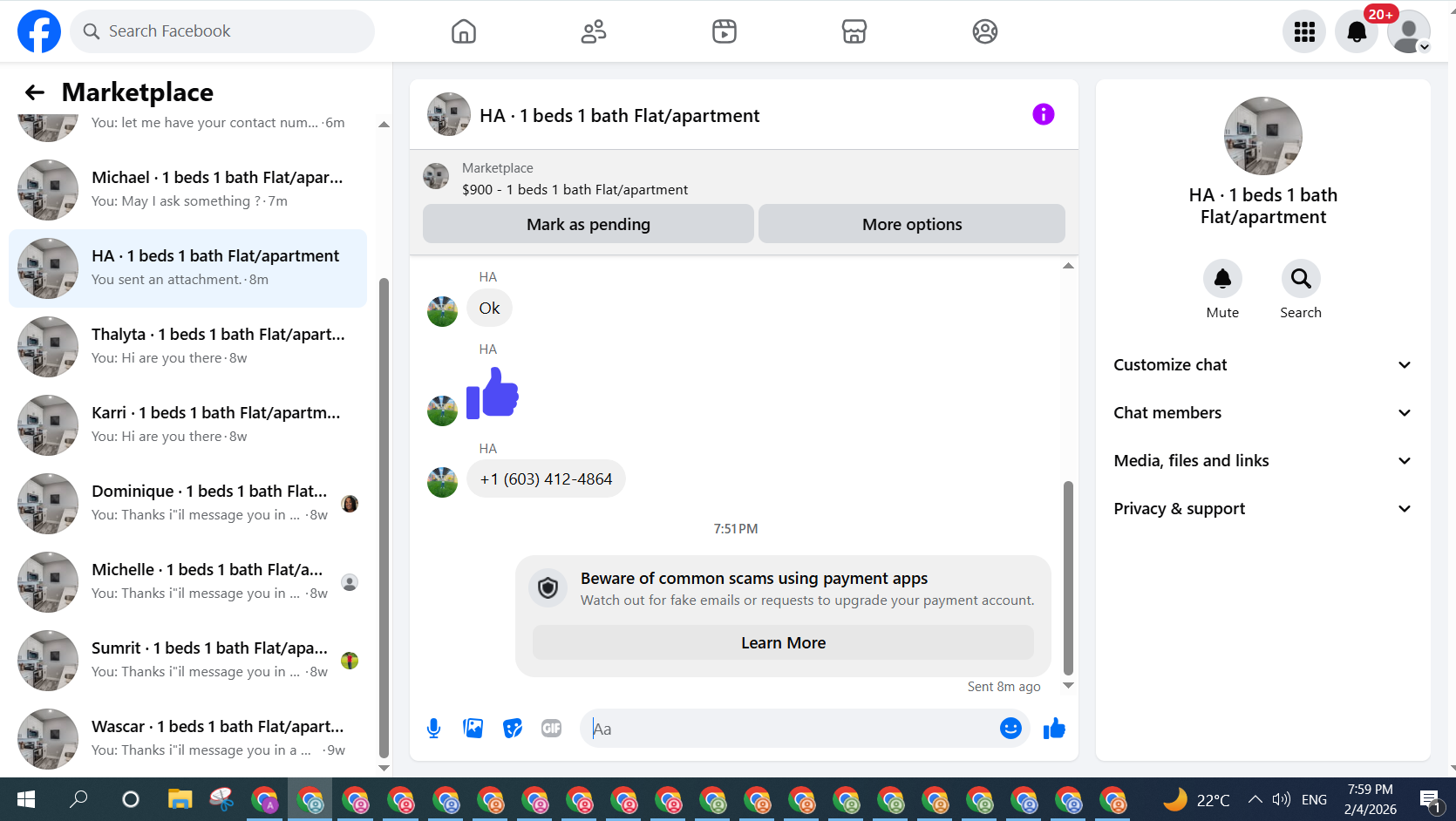The height and width of the screenshot is (821, 1456).
Task: Open File Explorer from the taskbar
Action: click(180, 799)
